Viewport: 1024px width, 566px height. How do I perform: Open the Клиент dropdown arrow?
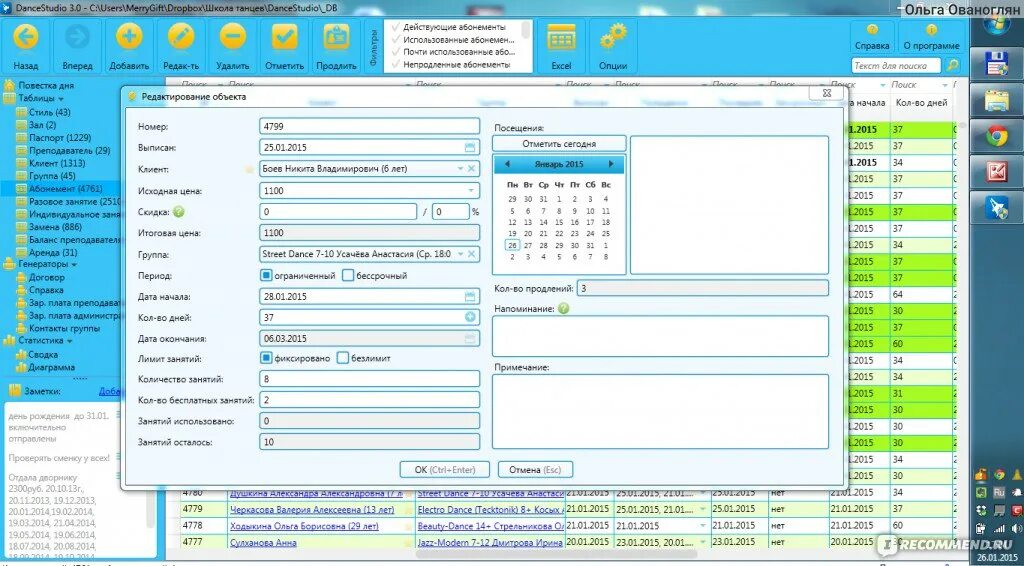click(460, 169)
